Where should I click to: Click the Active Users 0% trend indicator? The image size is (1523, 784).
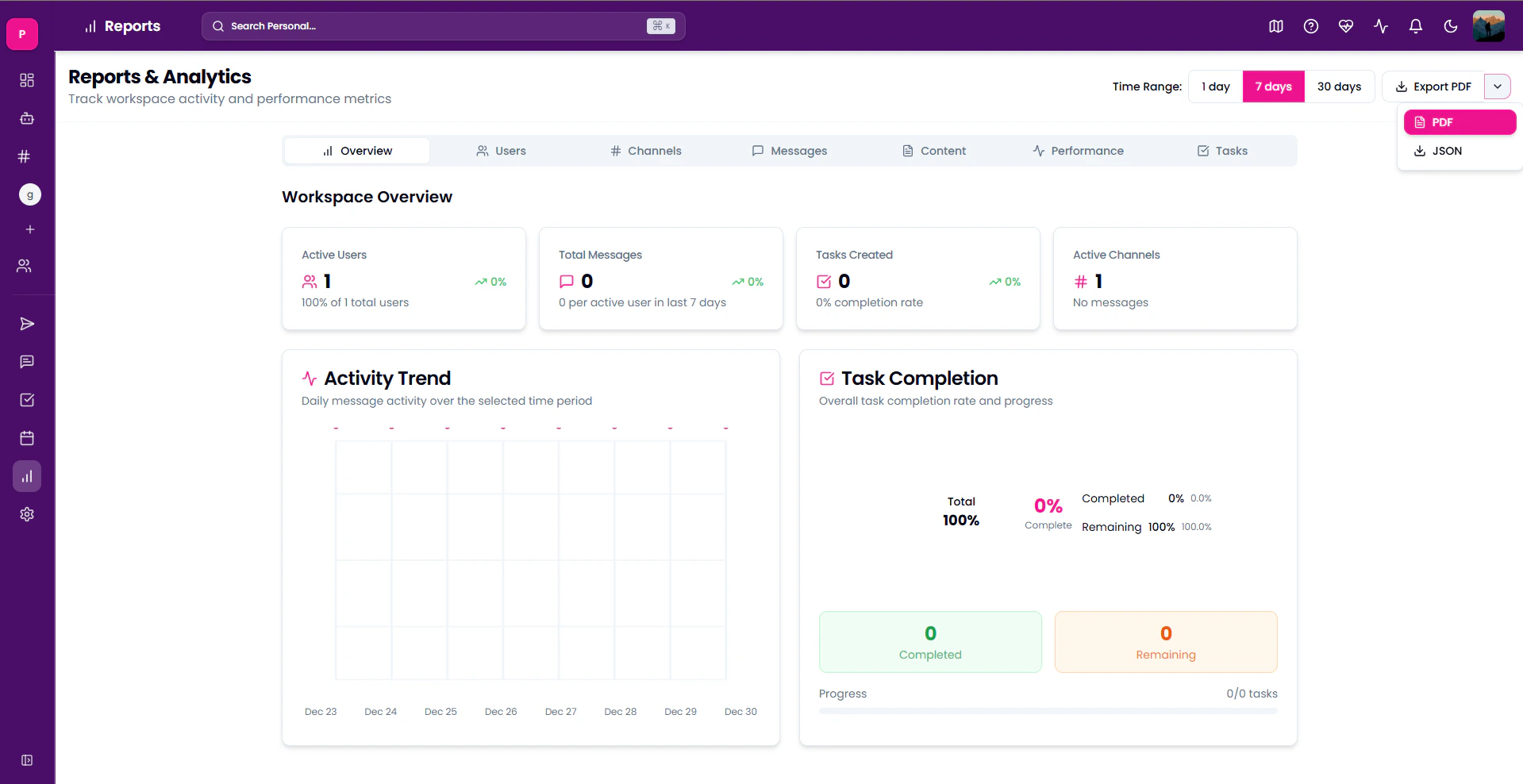(490, 282)
